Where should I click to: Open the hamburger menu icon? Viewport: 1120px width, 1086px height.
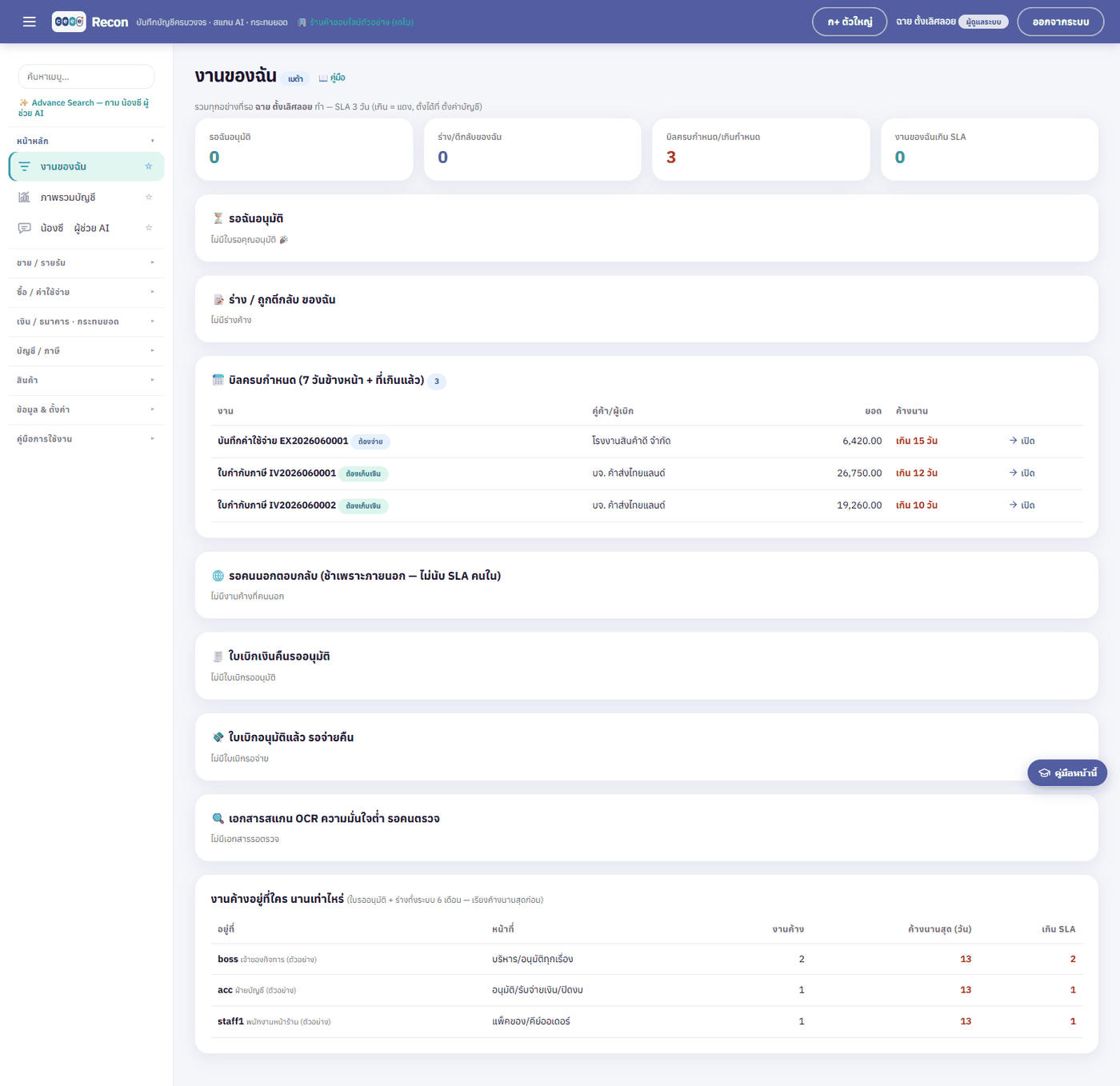tap(30, 22)
